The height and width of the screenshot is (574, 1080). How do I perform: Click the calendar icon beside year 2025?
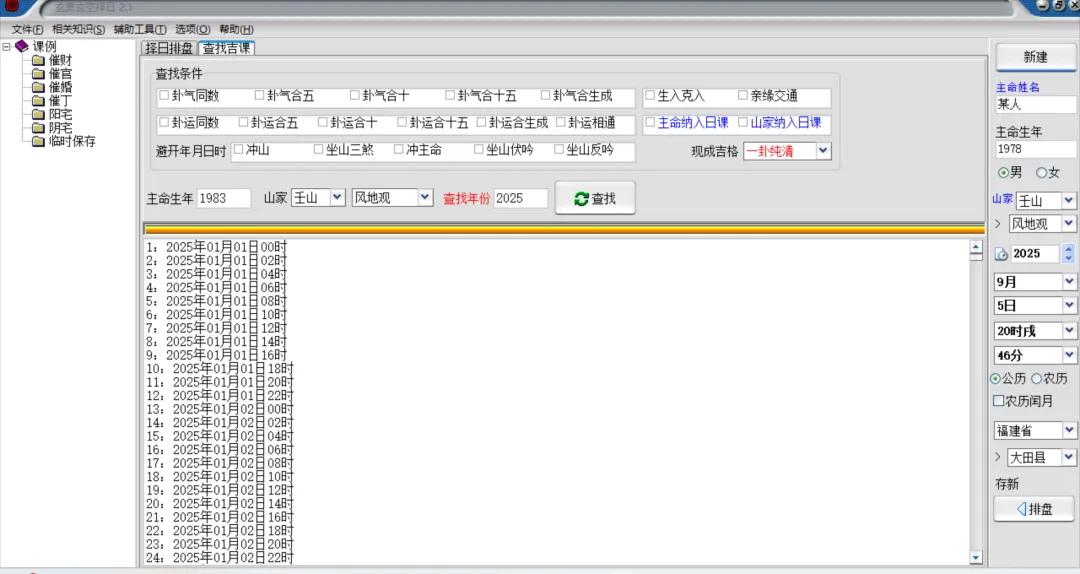(x=1001, y=254)
